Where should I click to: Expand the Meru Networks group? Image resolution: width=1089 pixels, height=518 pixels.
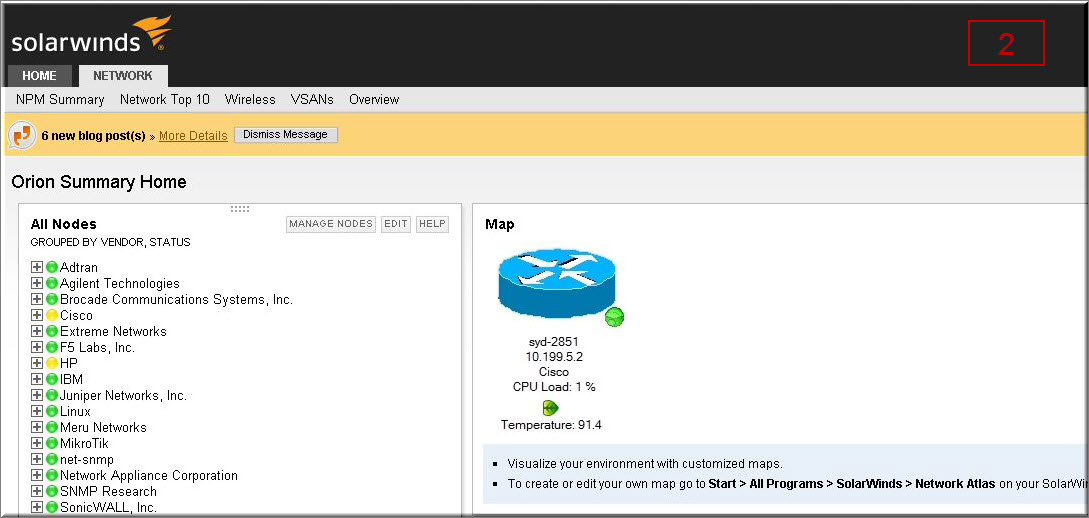pos(37,427)
